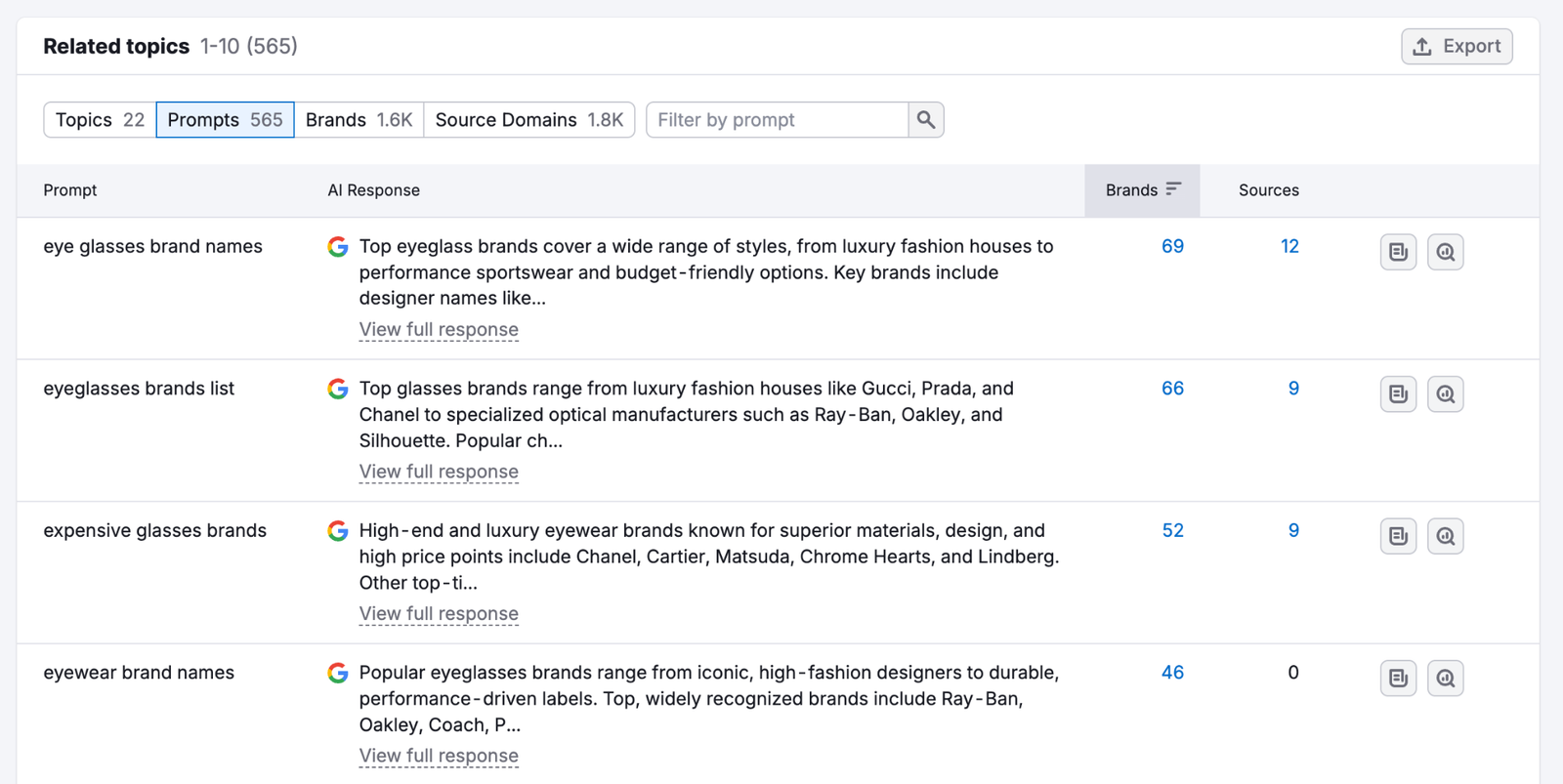Click the Filter by prompt input field
This screenshot has height=784, width=1563.
778,120
